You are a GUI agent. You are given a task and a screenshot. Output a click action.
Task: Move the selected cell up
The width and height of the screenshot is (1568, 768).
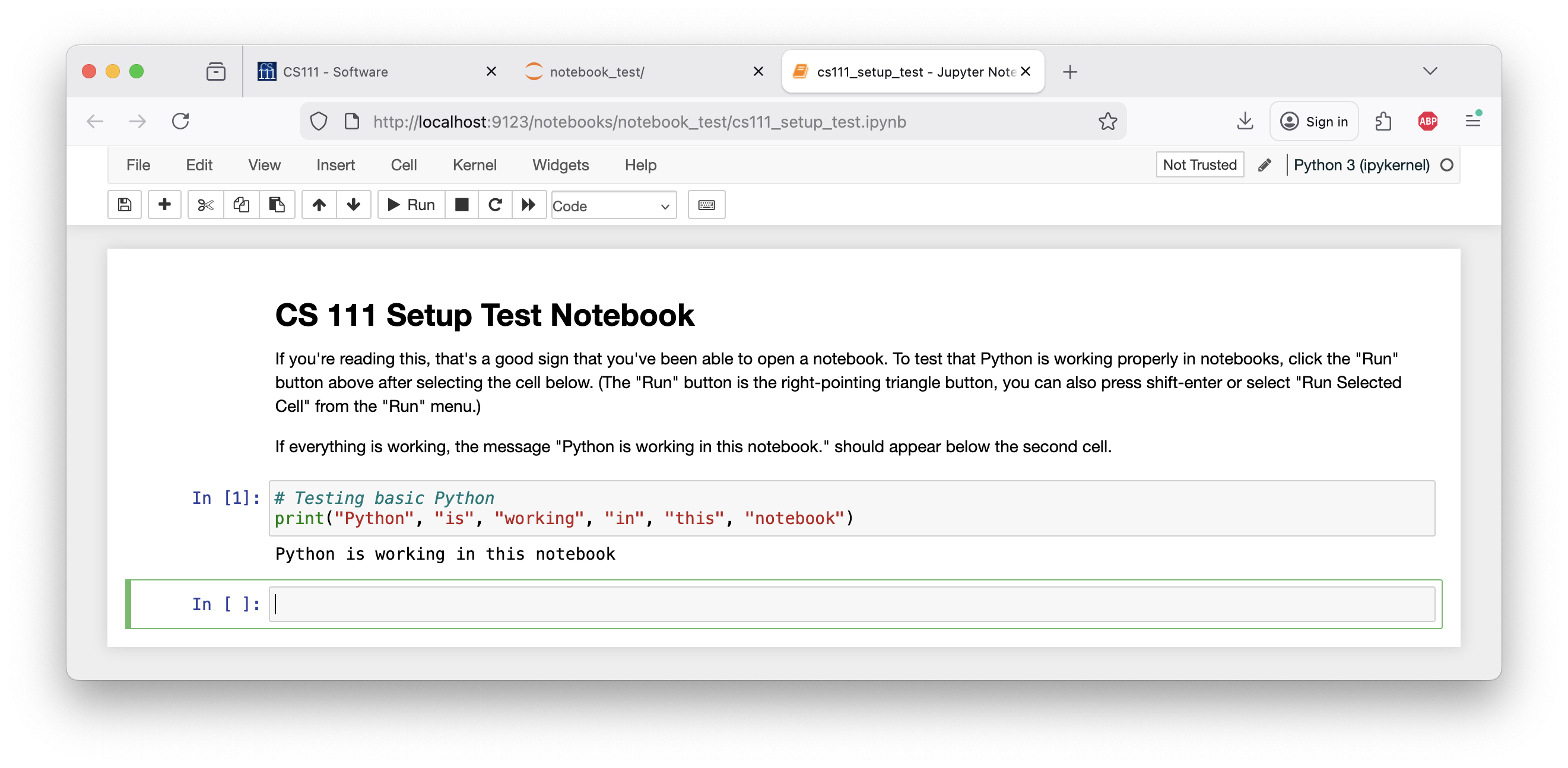click(319, 205)
